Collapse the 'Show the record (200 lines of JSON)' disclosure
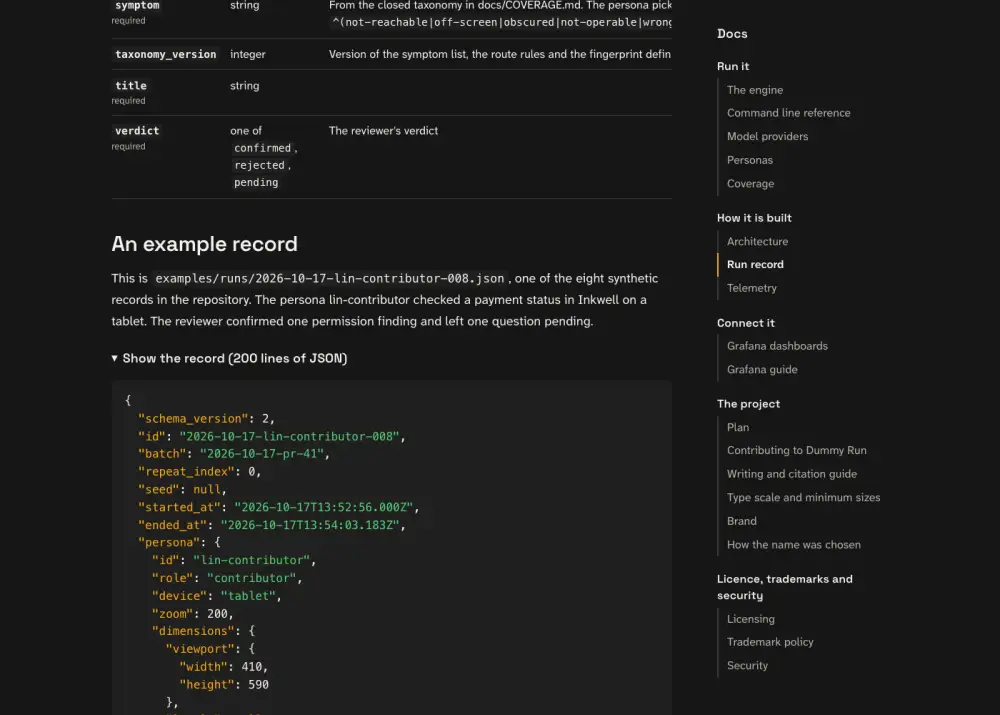This screenshot has width=1000, height=715. (x=229, y=358)
